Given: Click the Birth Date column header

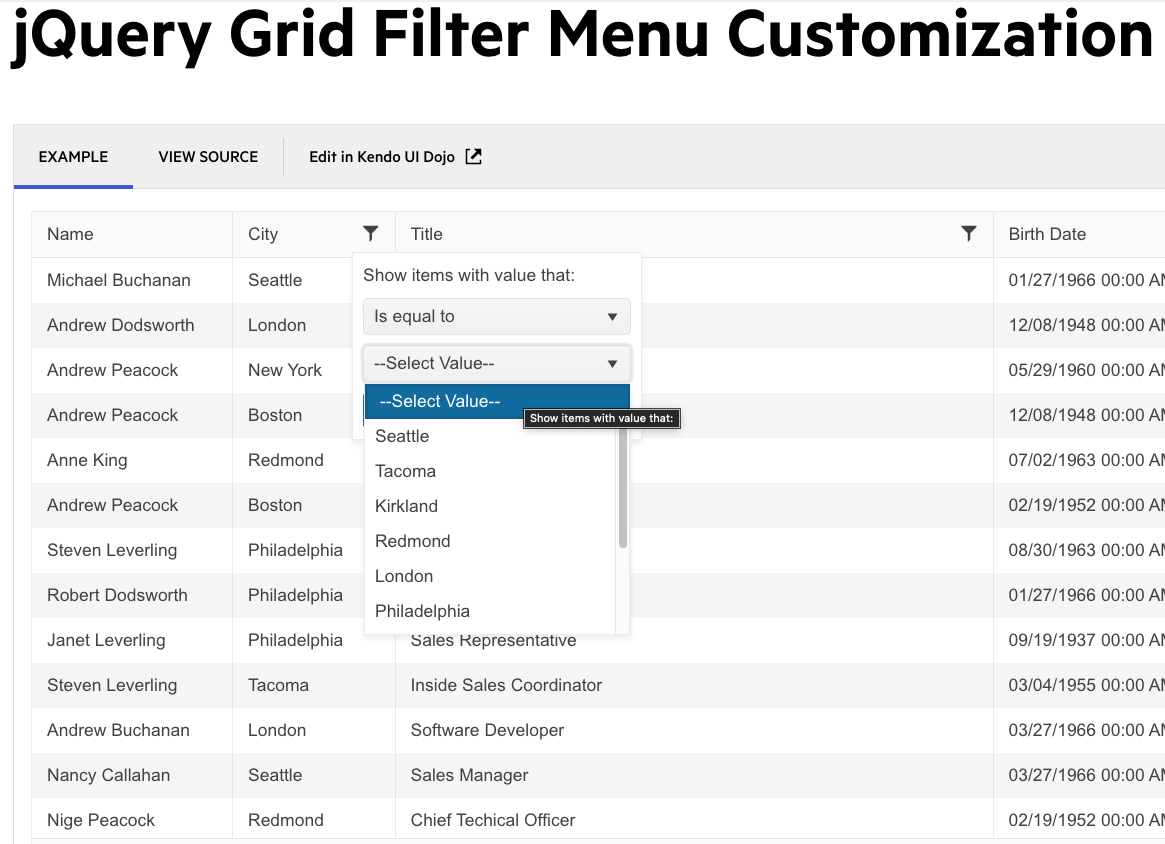Looking at the screenshot, I should click(1079, 234).
